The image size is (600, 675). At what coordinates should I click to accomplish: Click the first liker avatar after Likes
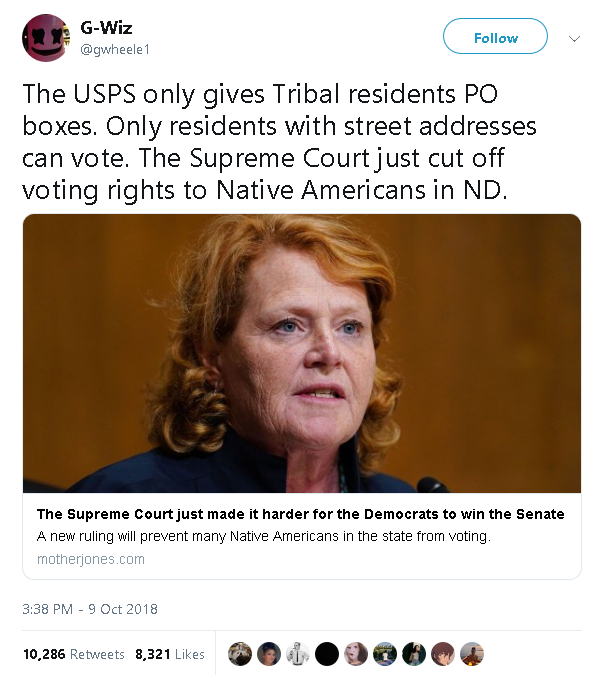240,654
